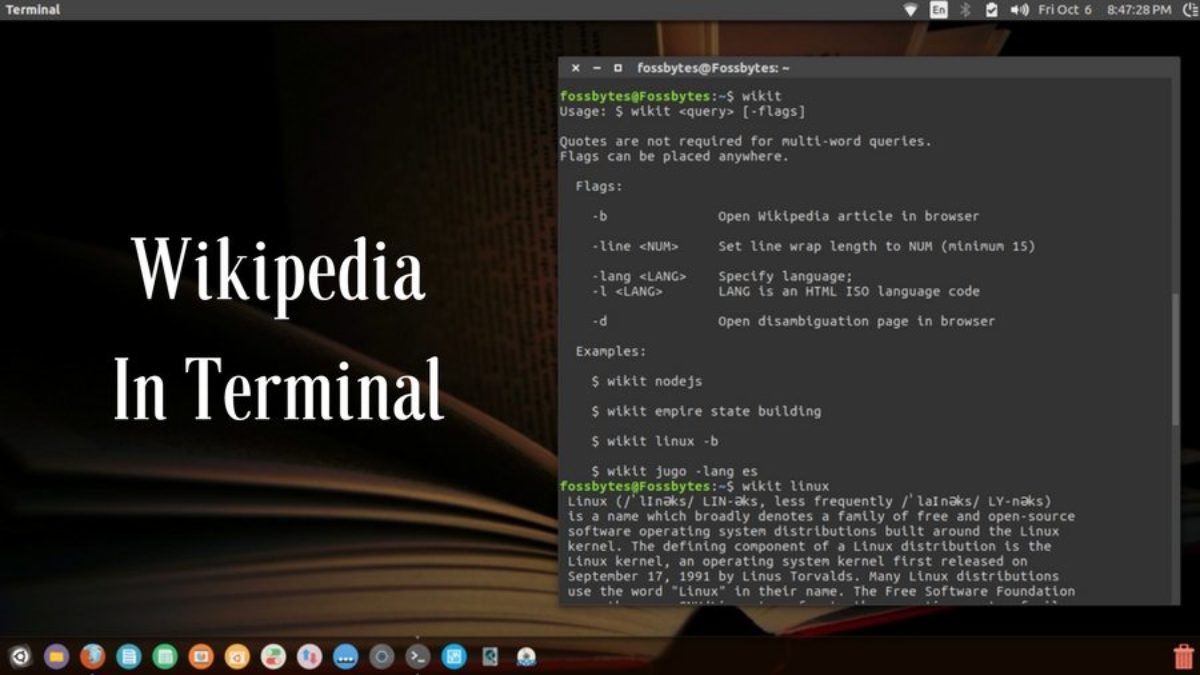
Task: Click the '$ wikit nodejs' example line
Action: click(647, 381)
